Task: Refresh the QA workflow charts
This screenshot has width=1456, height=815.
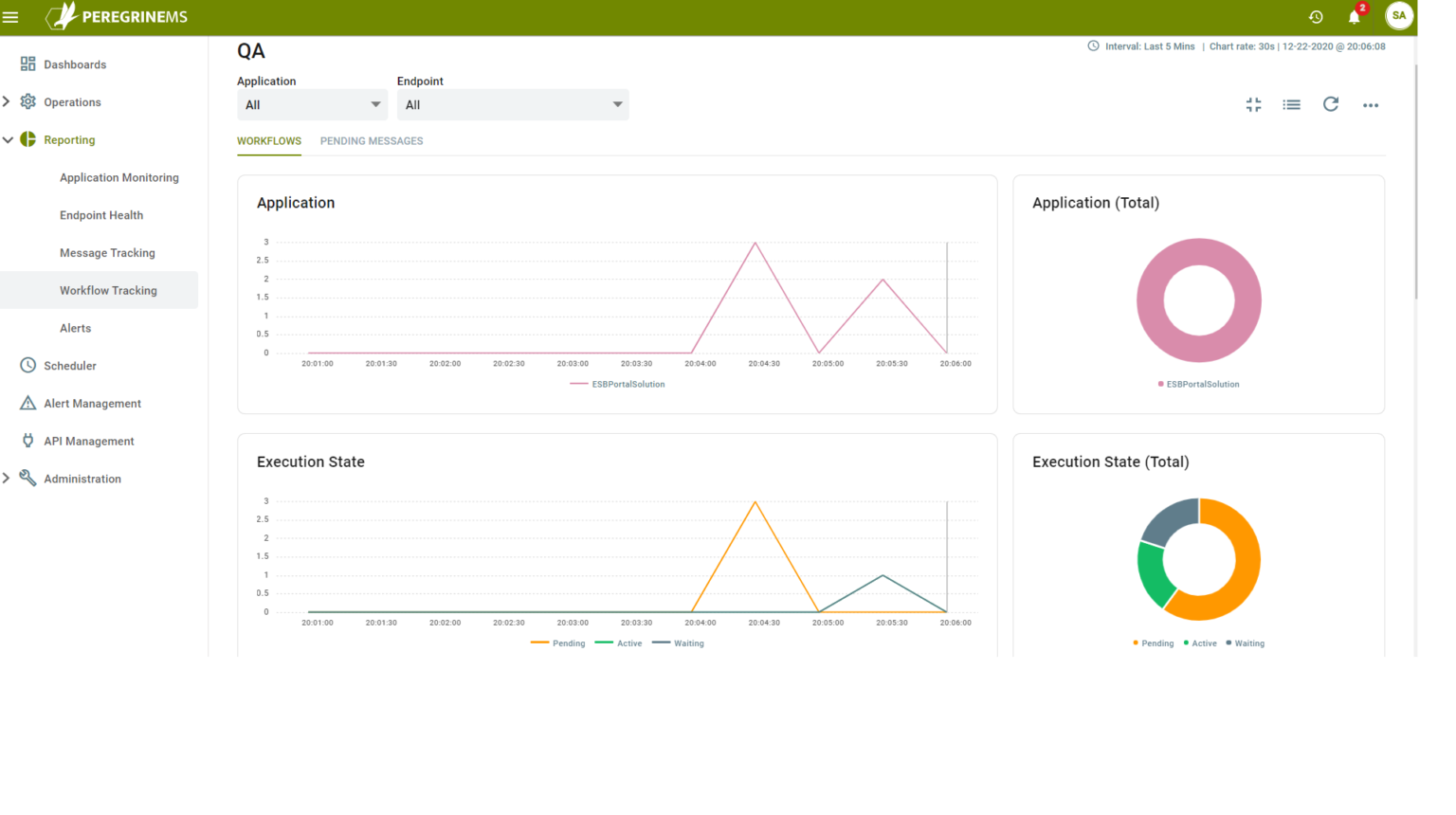Action: [x=1330, y=105]
